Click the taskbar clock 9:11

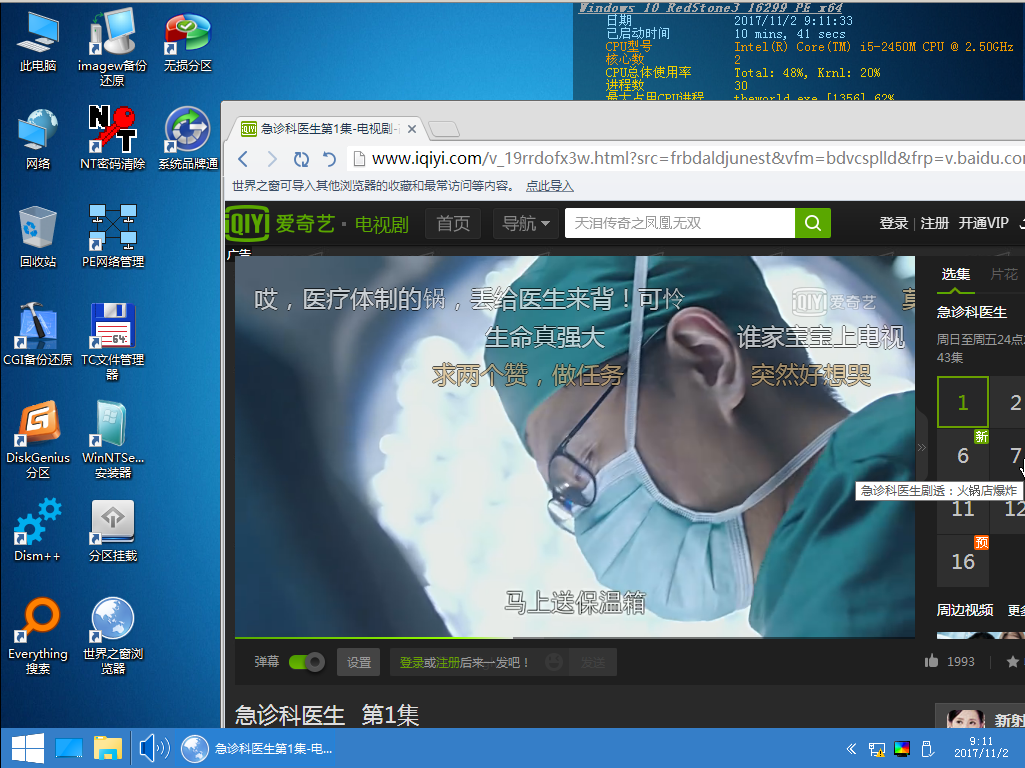[981, 747]
